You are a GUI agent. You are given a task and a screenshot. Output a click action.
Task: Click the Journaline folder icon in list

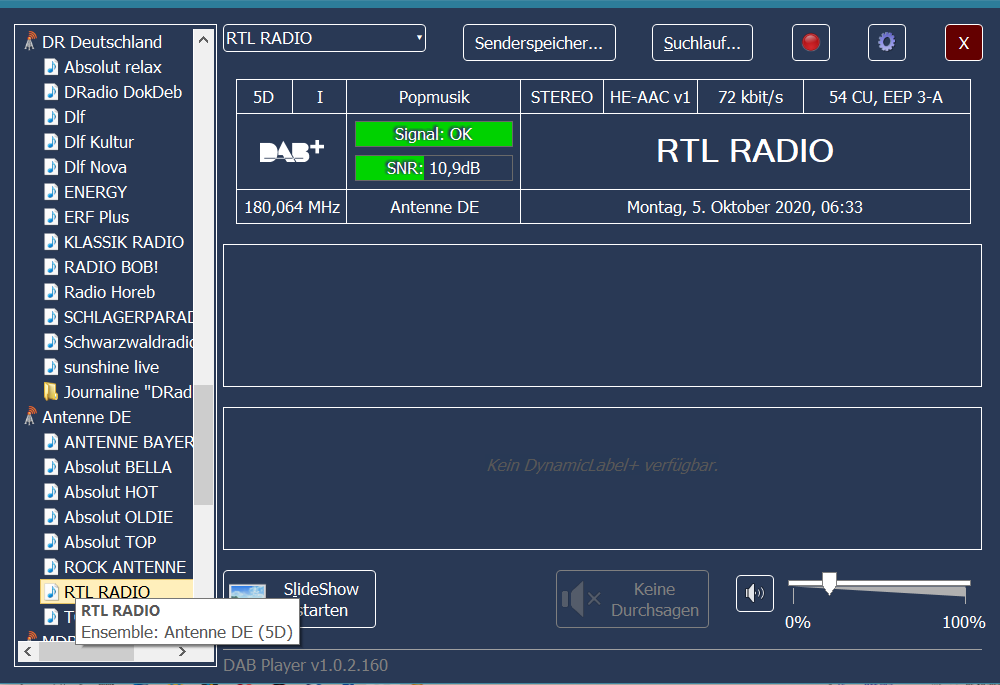[x=51, y=392]
